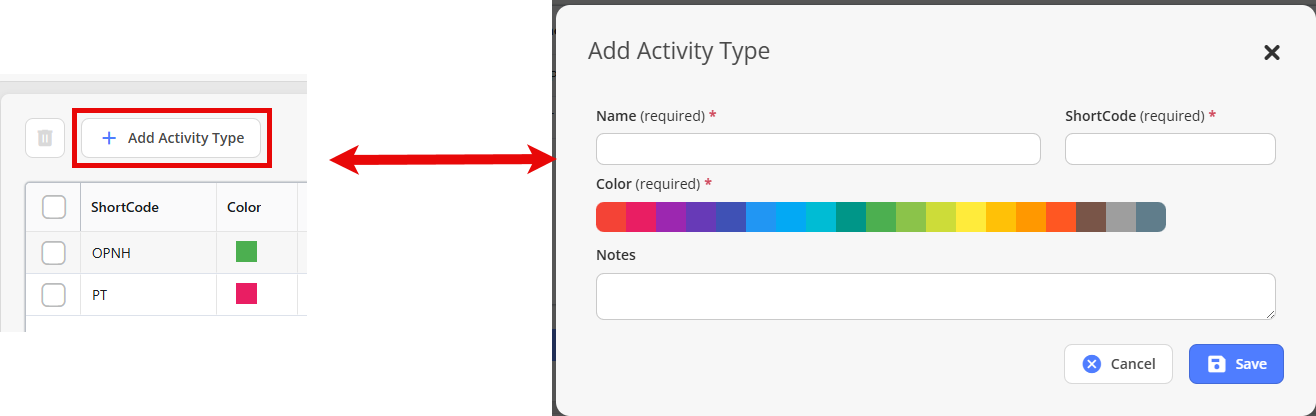This screenshot has width=1316, height=416.
Task: Check the PT row checkbox
Action: 54,295
